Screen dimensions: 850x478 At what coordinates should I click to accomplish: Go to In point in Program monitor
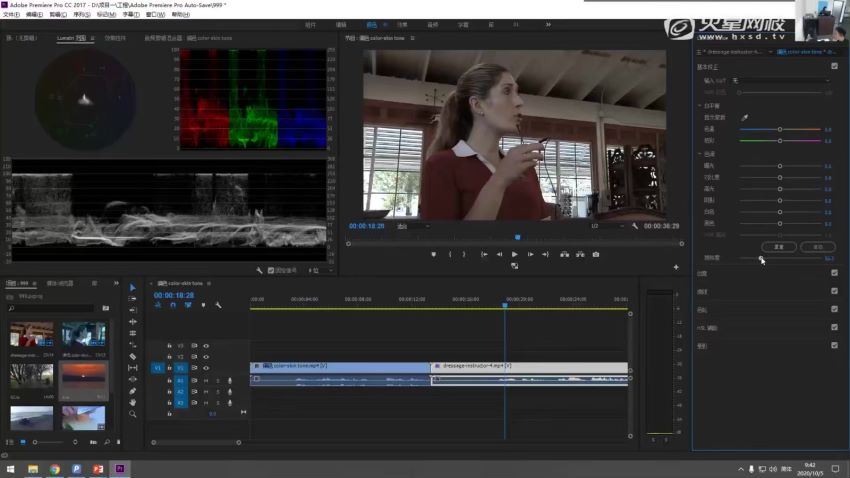coord(484,254)
